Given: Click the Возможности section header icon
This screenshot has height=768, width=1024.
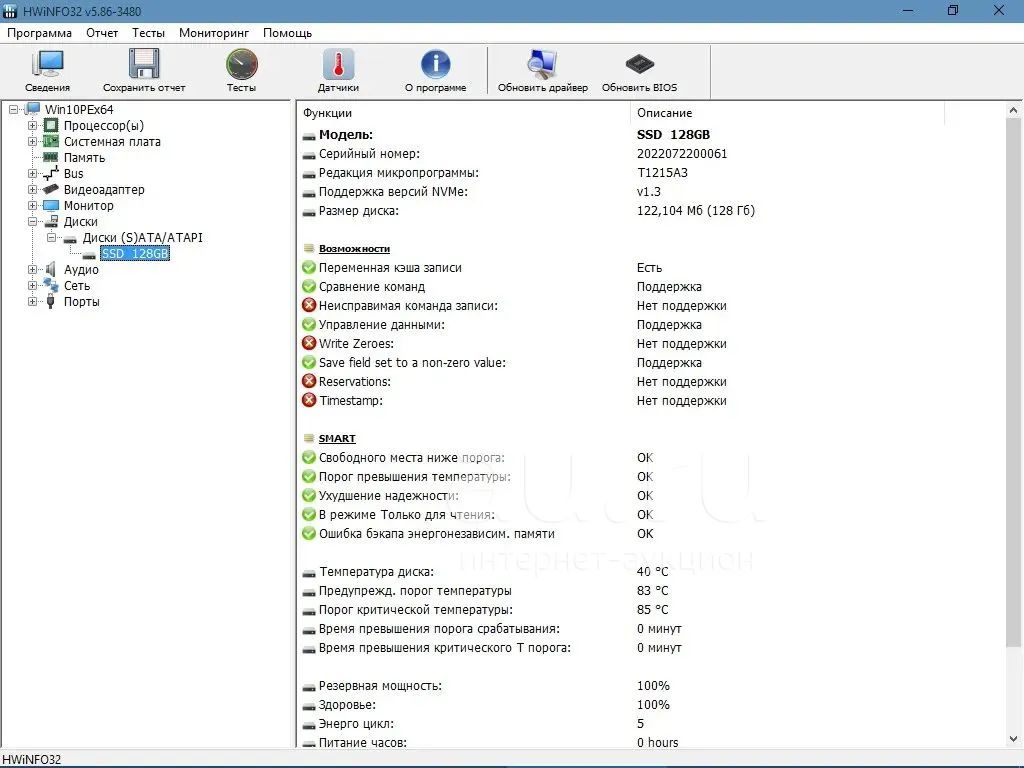Looking at the screenshot, I should [x=309, y=248].
